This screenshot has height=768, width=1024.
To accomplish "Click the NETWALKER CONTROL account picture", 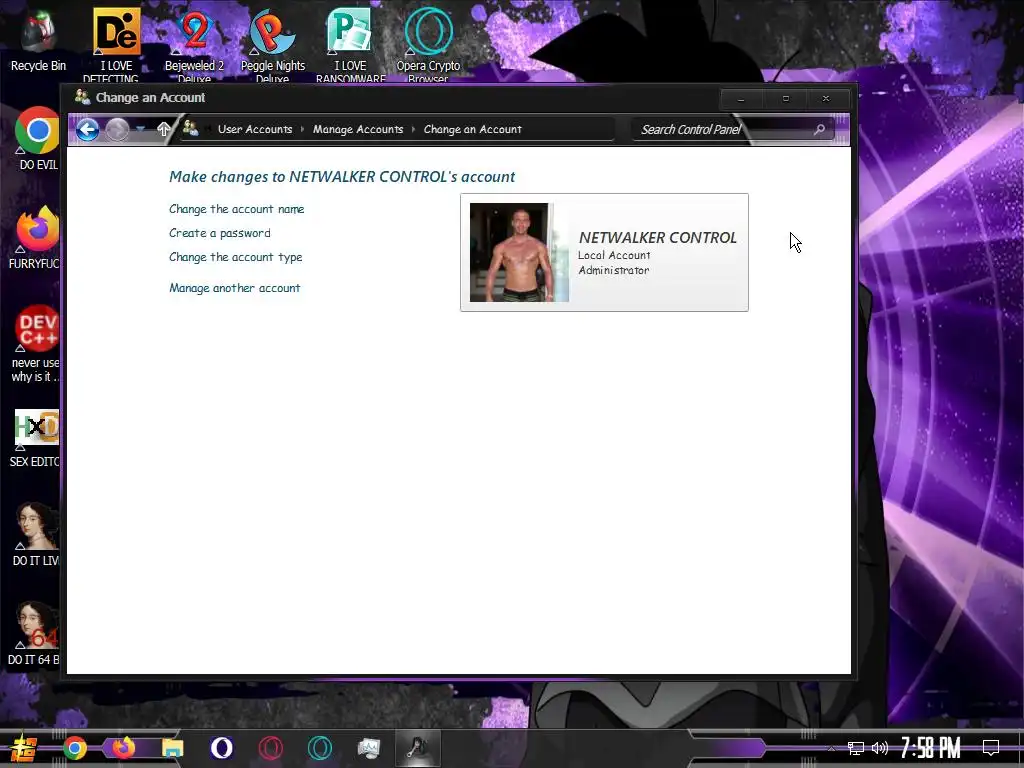I will tap(519, 252).
